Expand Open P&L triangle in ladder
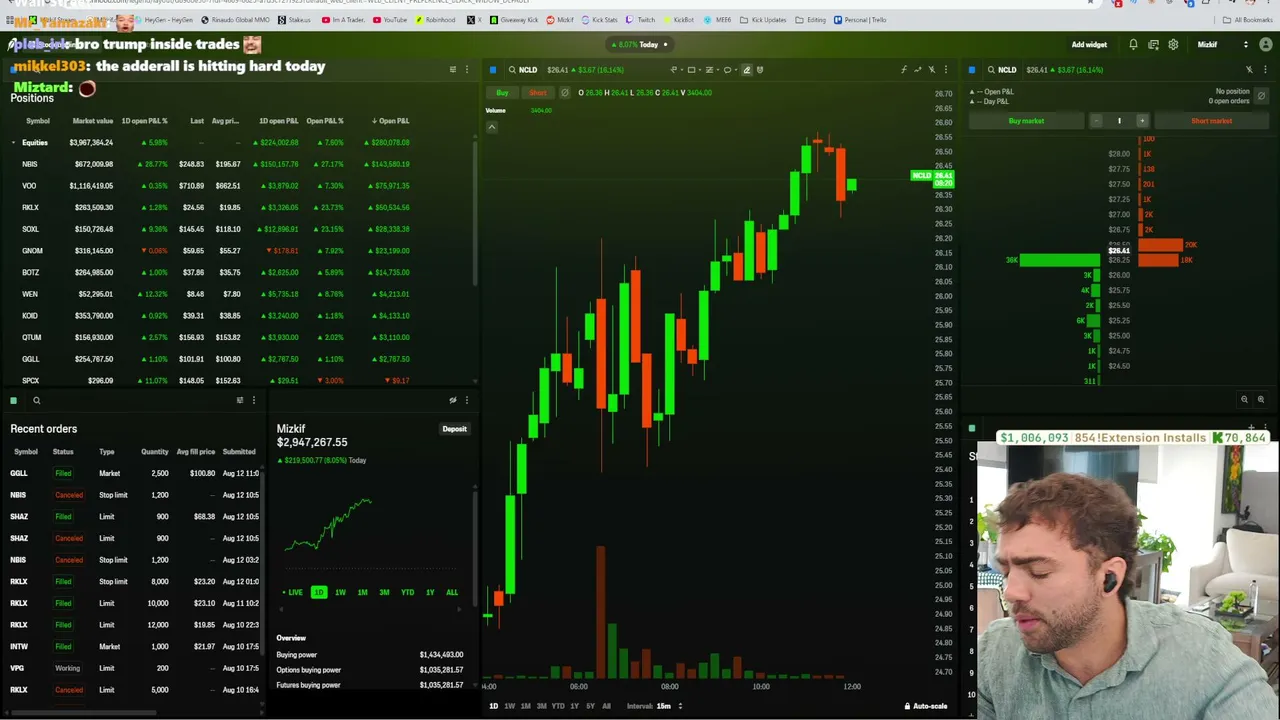 pos(972,92)
